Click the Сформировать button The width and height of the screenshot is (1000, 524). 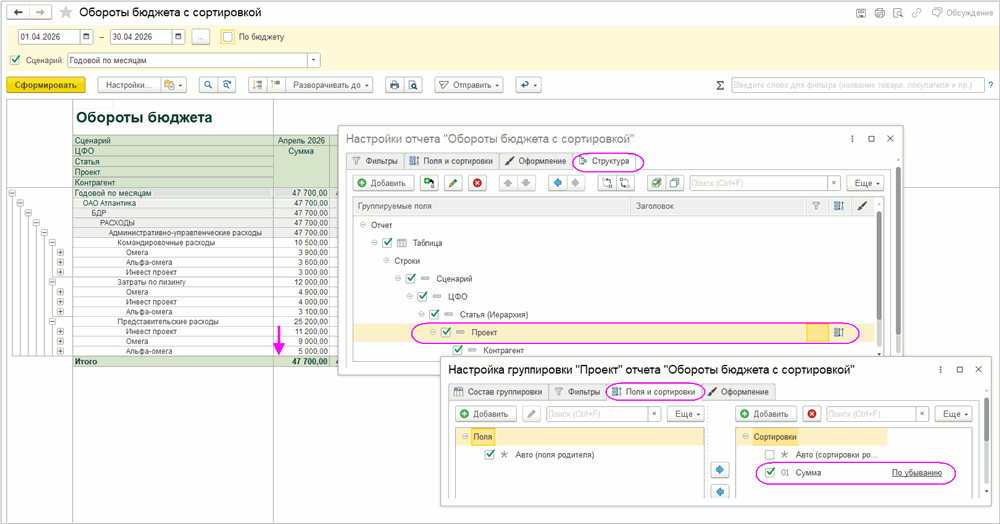click(x=45, y=85)
